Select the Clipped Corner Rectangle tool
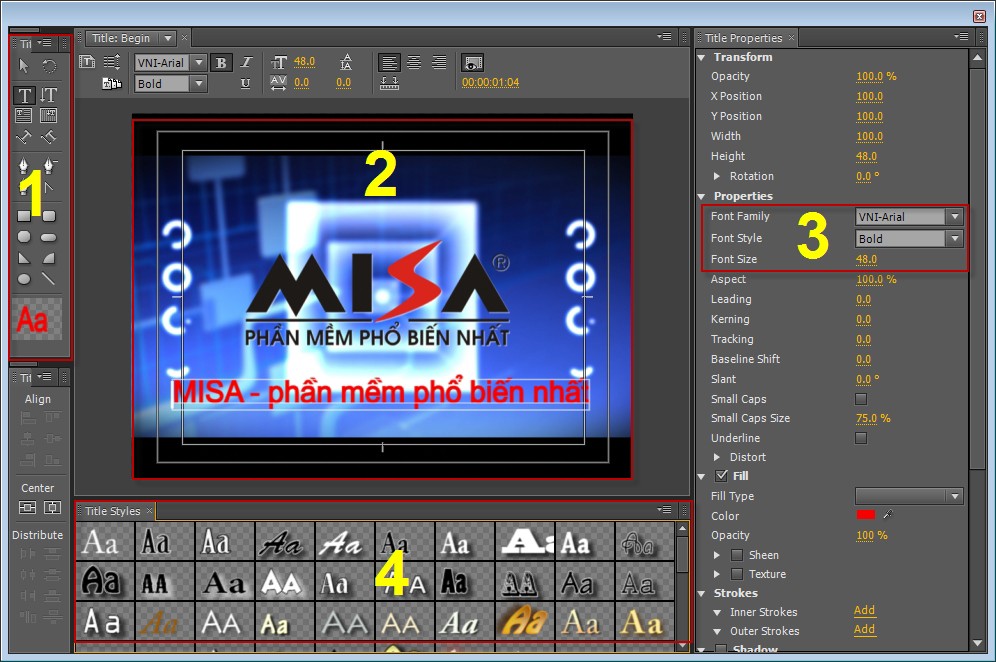 point(24,237)
